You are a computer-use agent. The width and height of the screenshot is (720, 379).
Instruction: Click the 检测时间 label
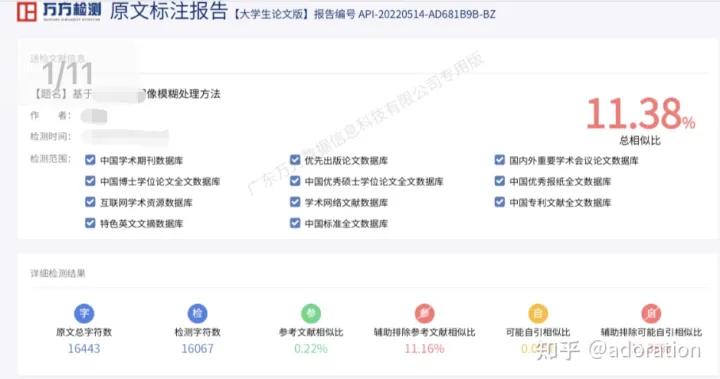point(51,136)
